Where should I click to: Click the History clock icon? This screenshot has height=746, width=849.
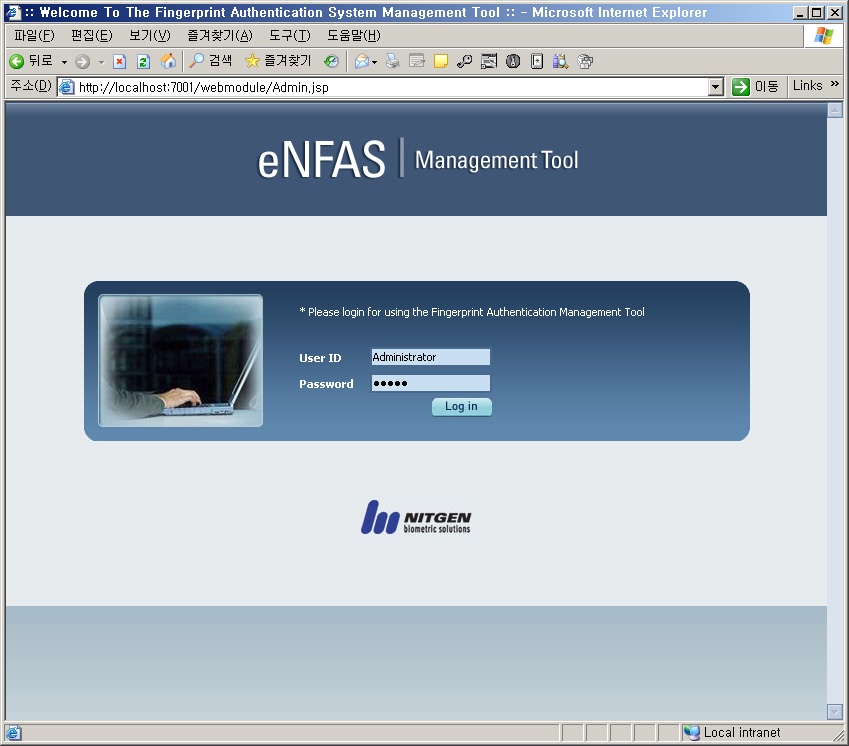[331, 61]
